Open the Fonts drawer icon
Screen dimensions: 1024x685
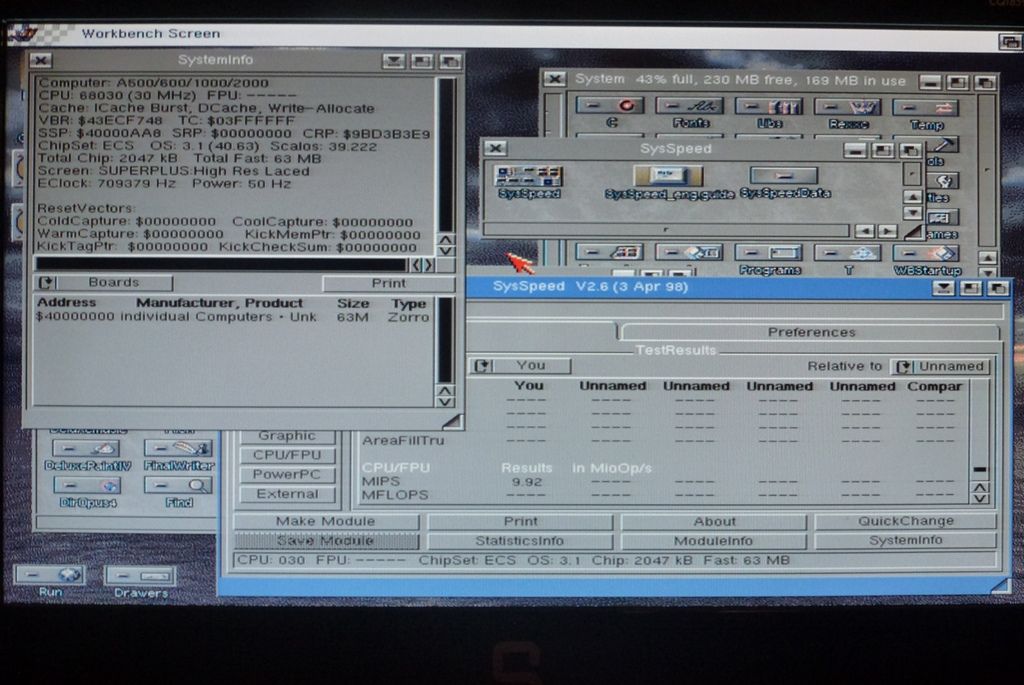coord(690,106)
